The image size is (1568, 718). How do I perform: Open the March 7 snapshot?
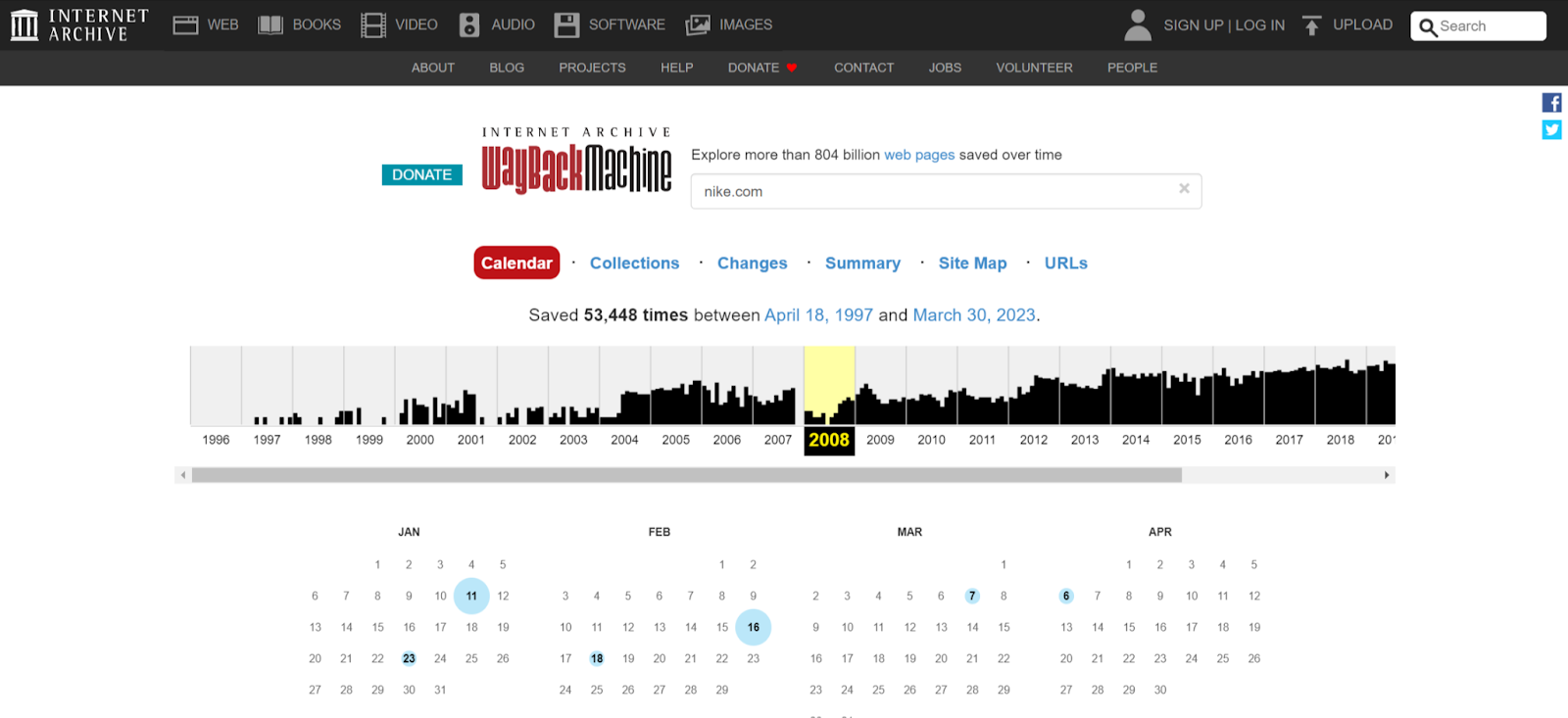coord(972,596)
